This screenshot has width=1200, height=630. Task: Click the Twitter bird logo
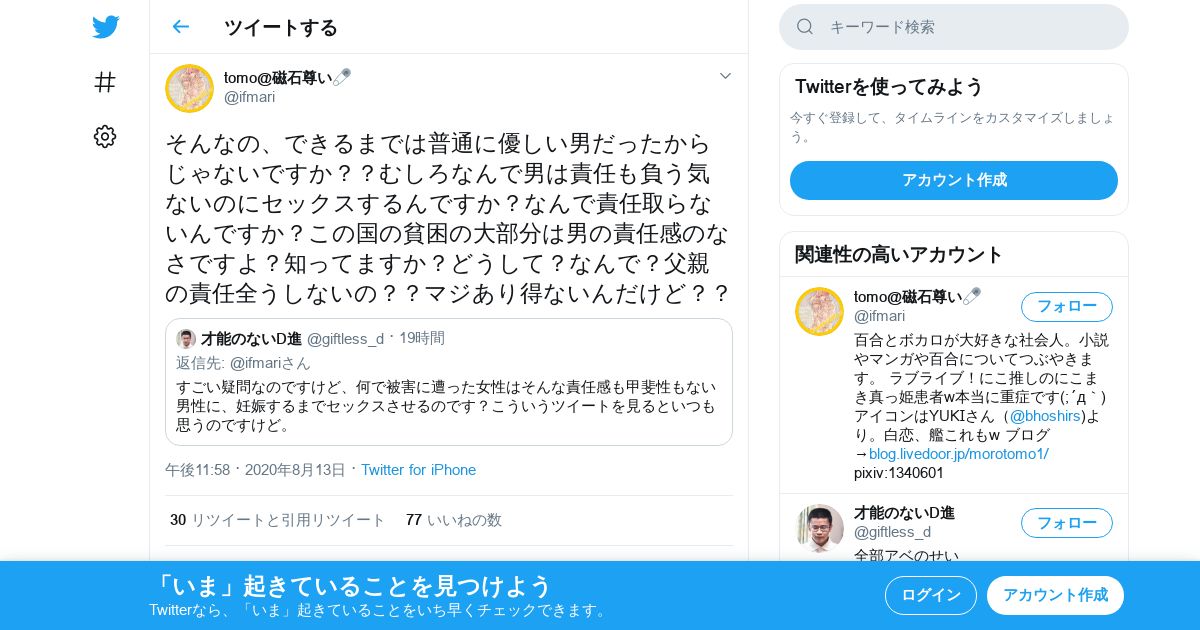coord(105,27)
